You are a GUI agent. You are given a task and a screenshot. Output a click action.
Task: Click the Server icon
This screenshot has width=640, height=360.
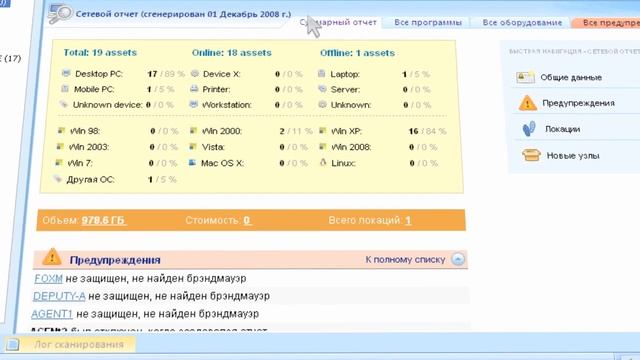pos(322,89)
